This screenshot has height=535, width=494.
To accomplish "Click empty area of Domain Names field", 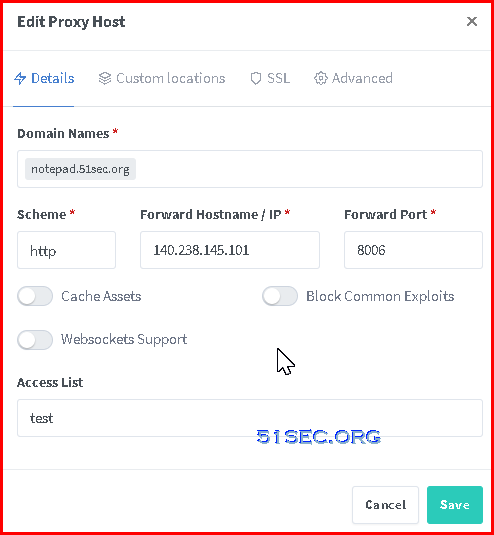I will (307, 169).
